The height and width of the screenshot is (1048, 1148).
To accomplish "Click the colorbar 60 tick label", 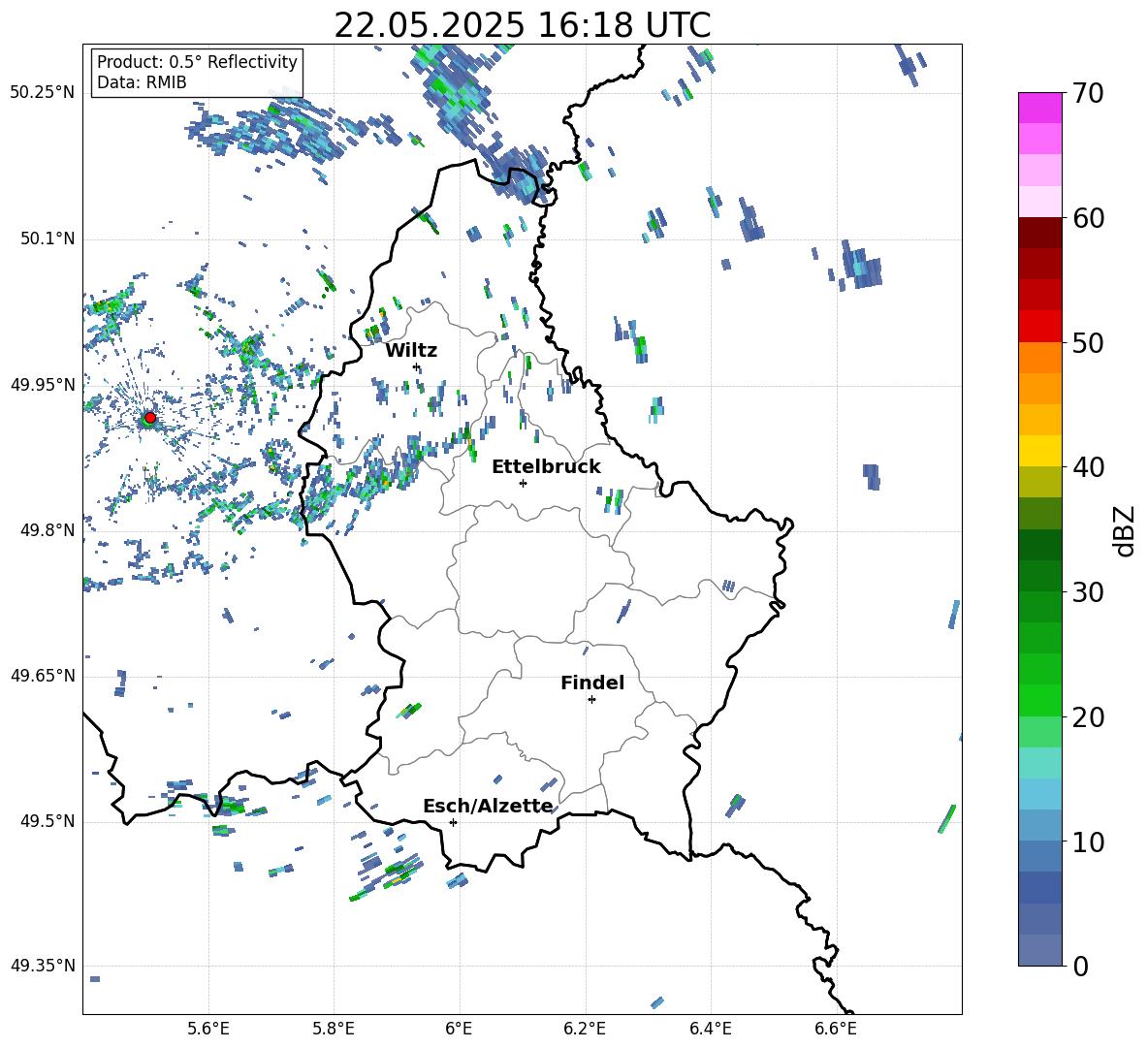I will (1089, 218).
